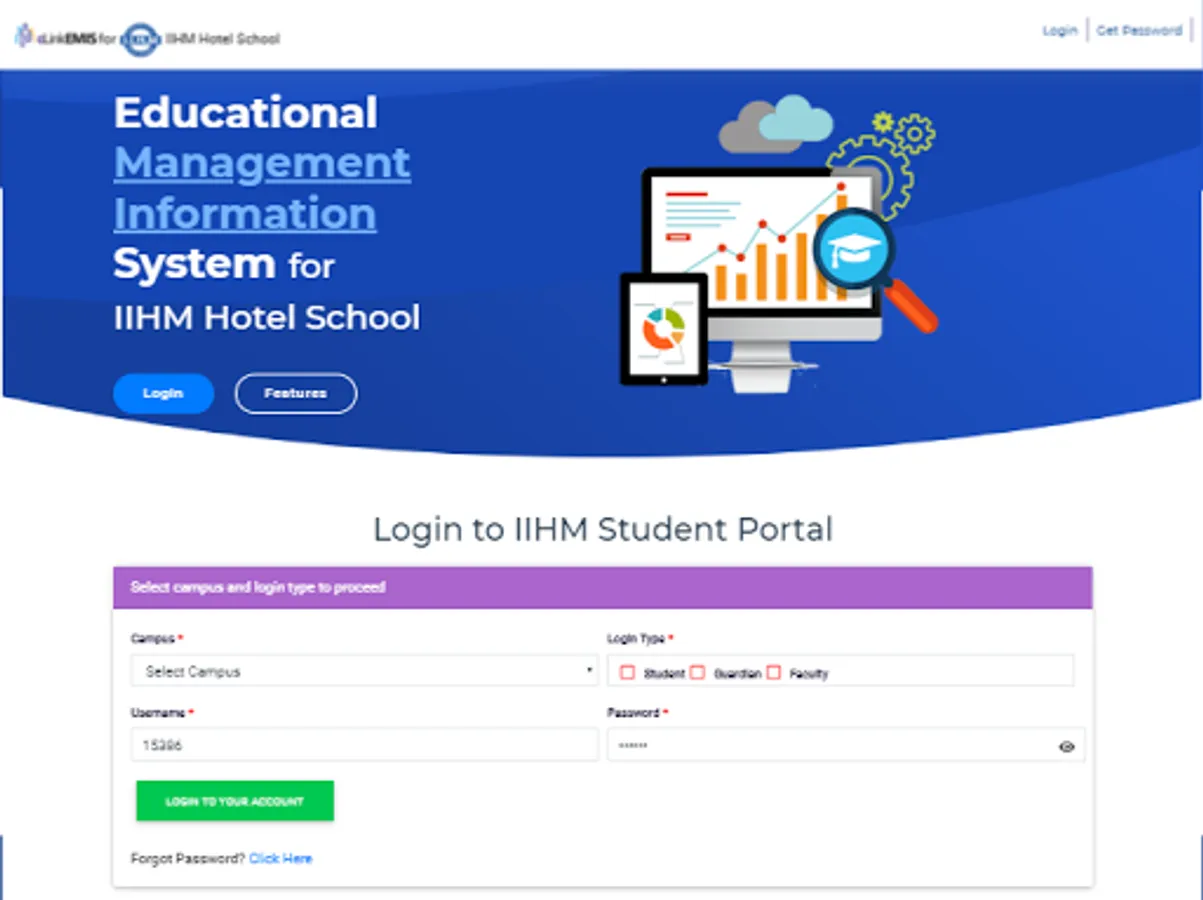Viewport: 1203px width, 900px height.
Task: Follow the Click Here forgot password link
Action: click(280, 858)
